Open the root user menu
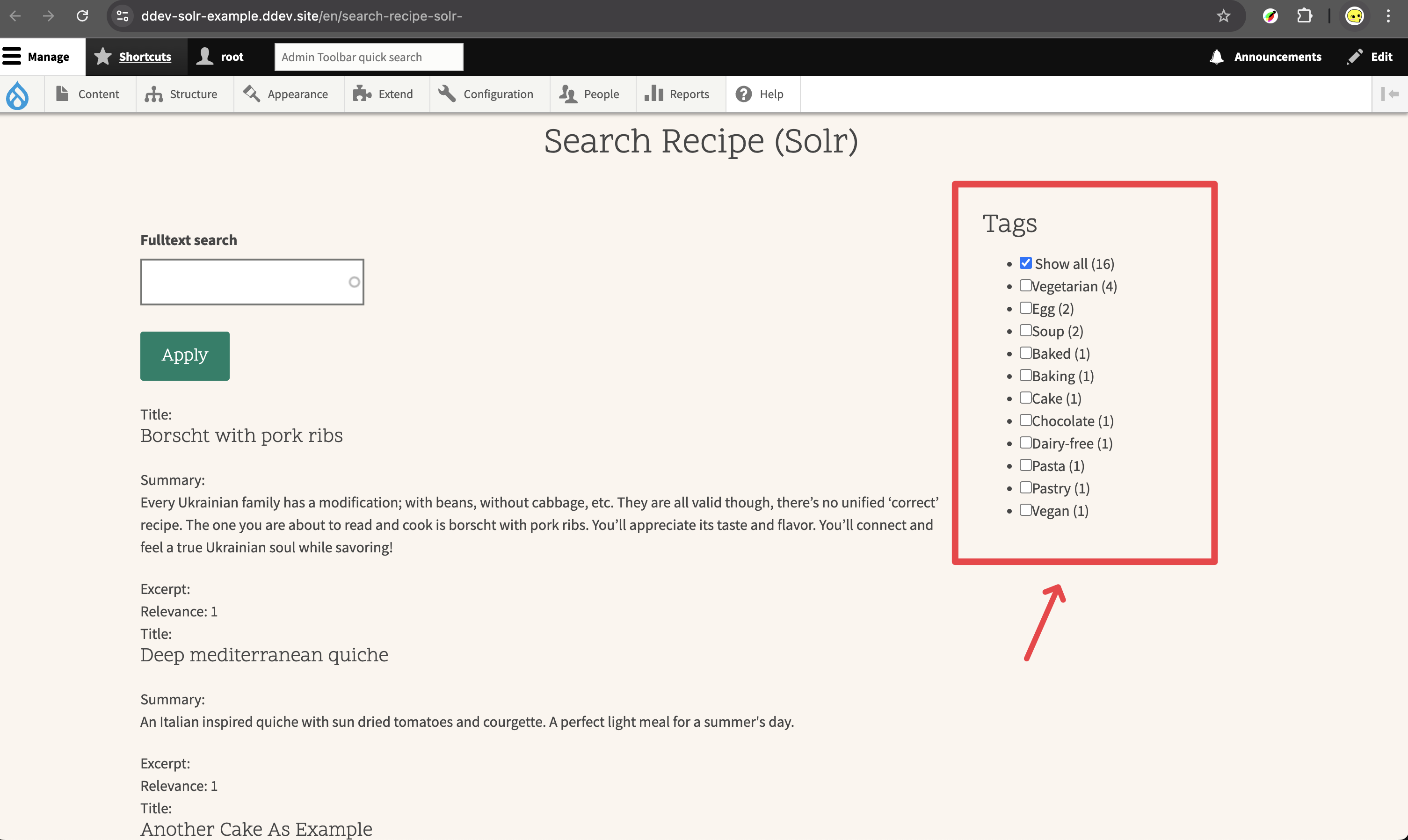 220,57
